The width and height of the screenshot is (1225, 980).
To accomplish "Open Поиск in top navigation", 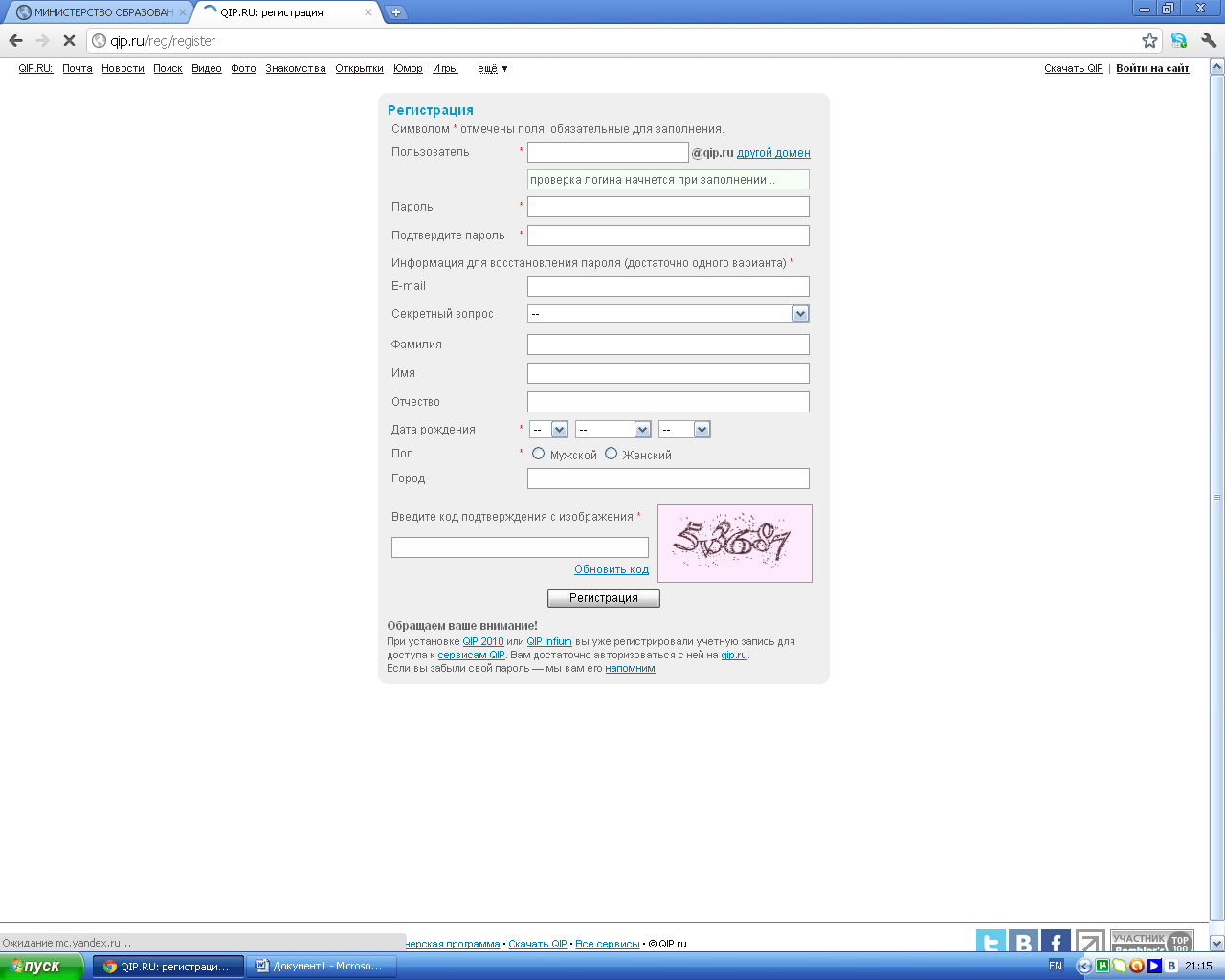I will coord(167,68).
